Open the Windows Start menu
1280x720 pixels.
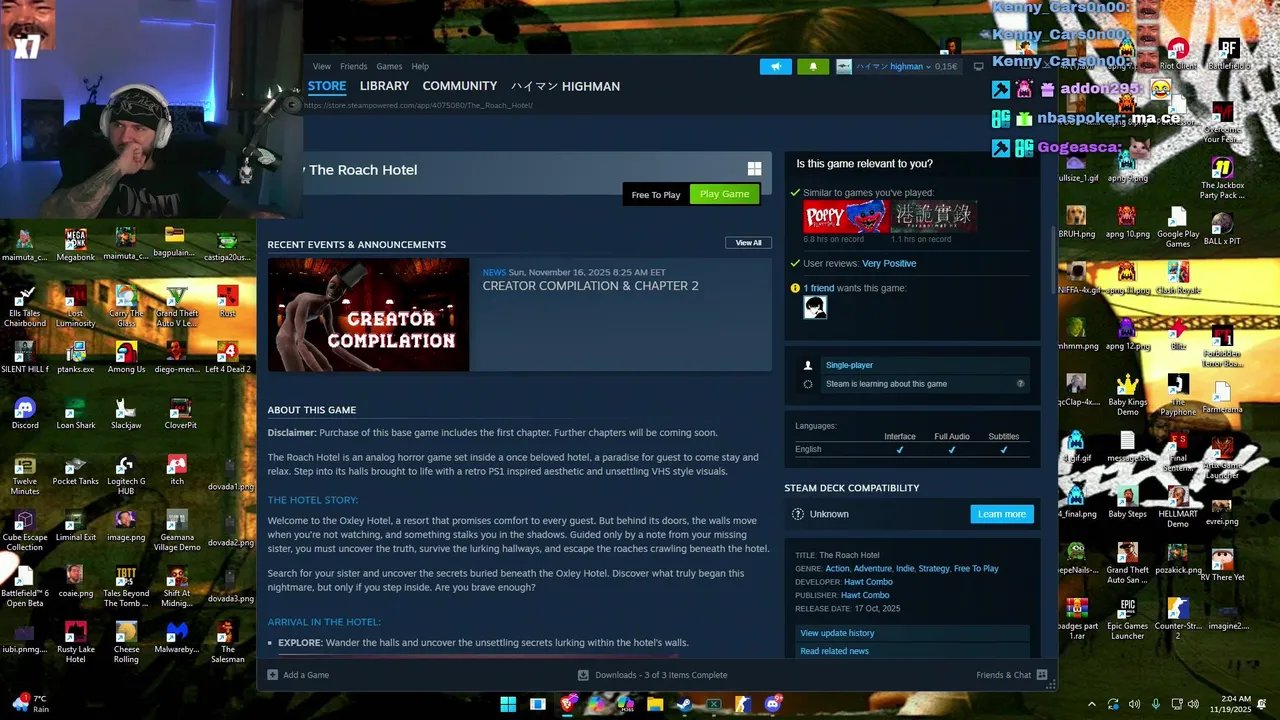click(x=508, y=704)
